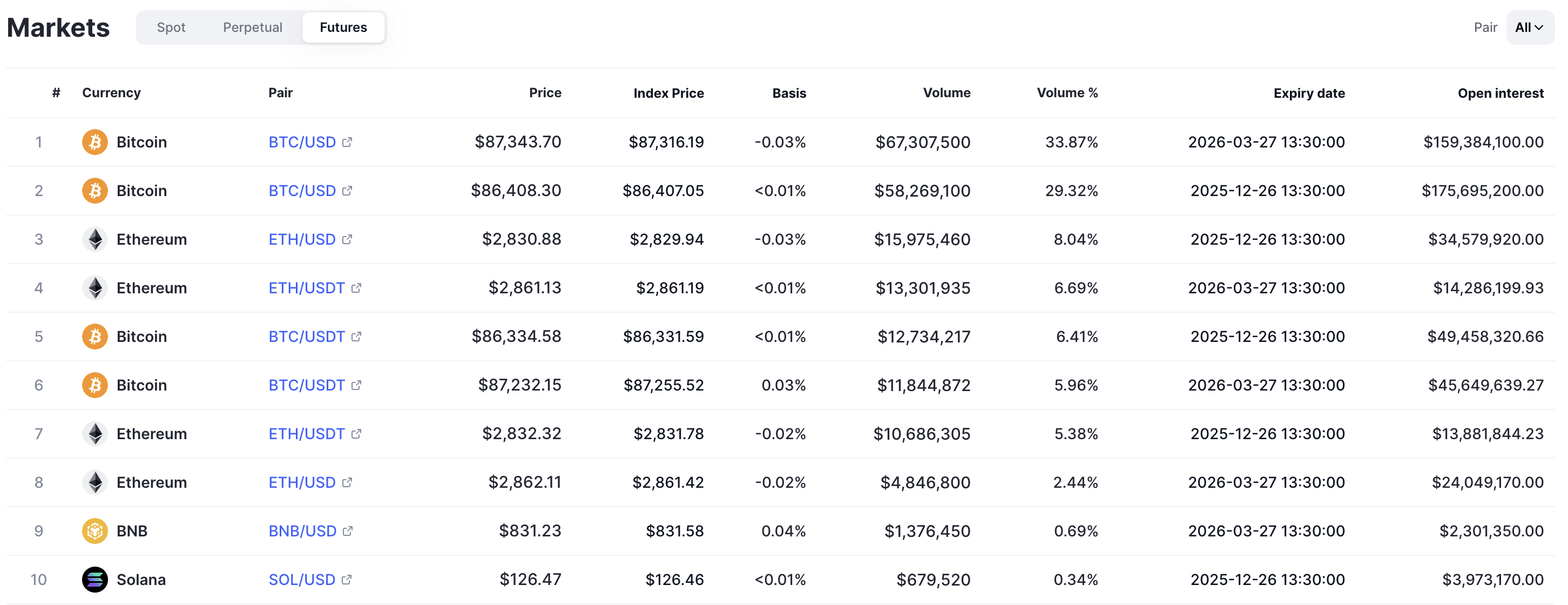
Task: Click the Ethereum logo icon in row 3
Action: (x=94, y=239)
